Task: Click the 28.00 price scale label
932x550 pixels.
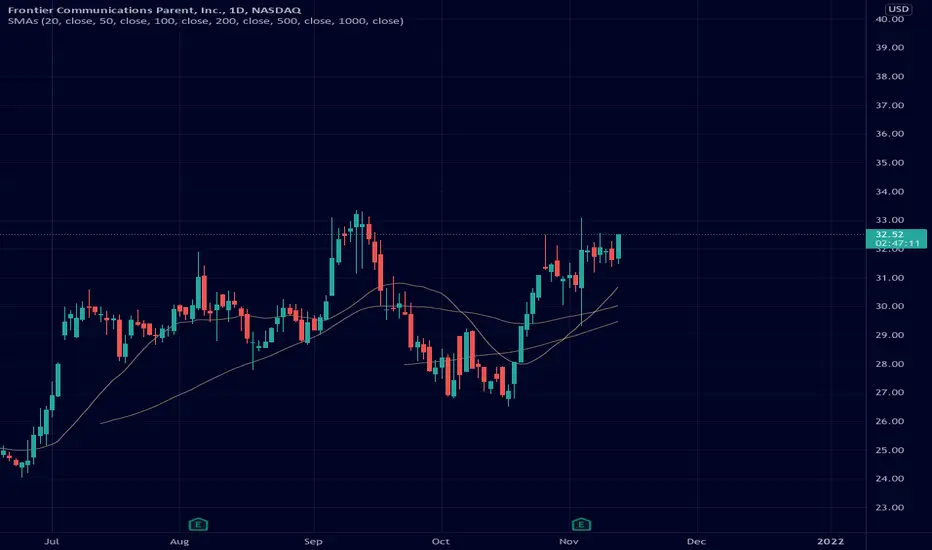Action: (x=890, y=364)
